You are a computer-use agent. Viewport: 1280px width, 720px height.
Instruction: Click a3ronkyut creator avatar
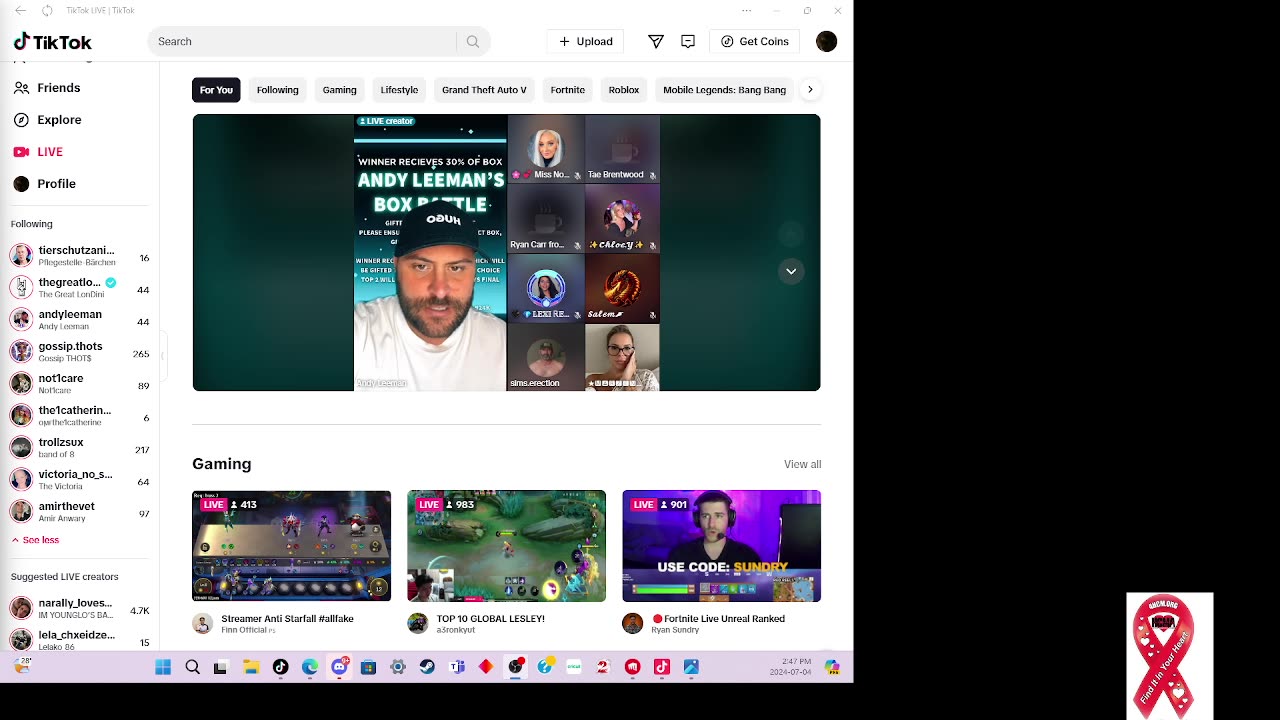point(418,624)
